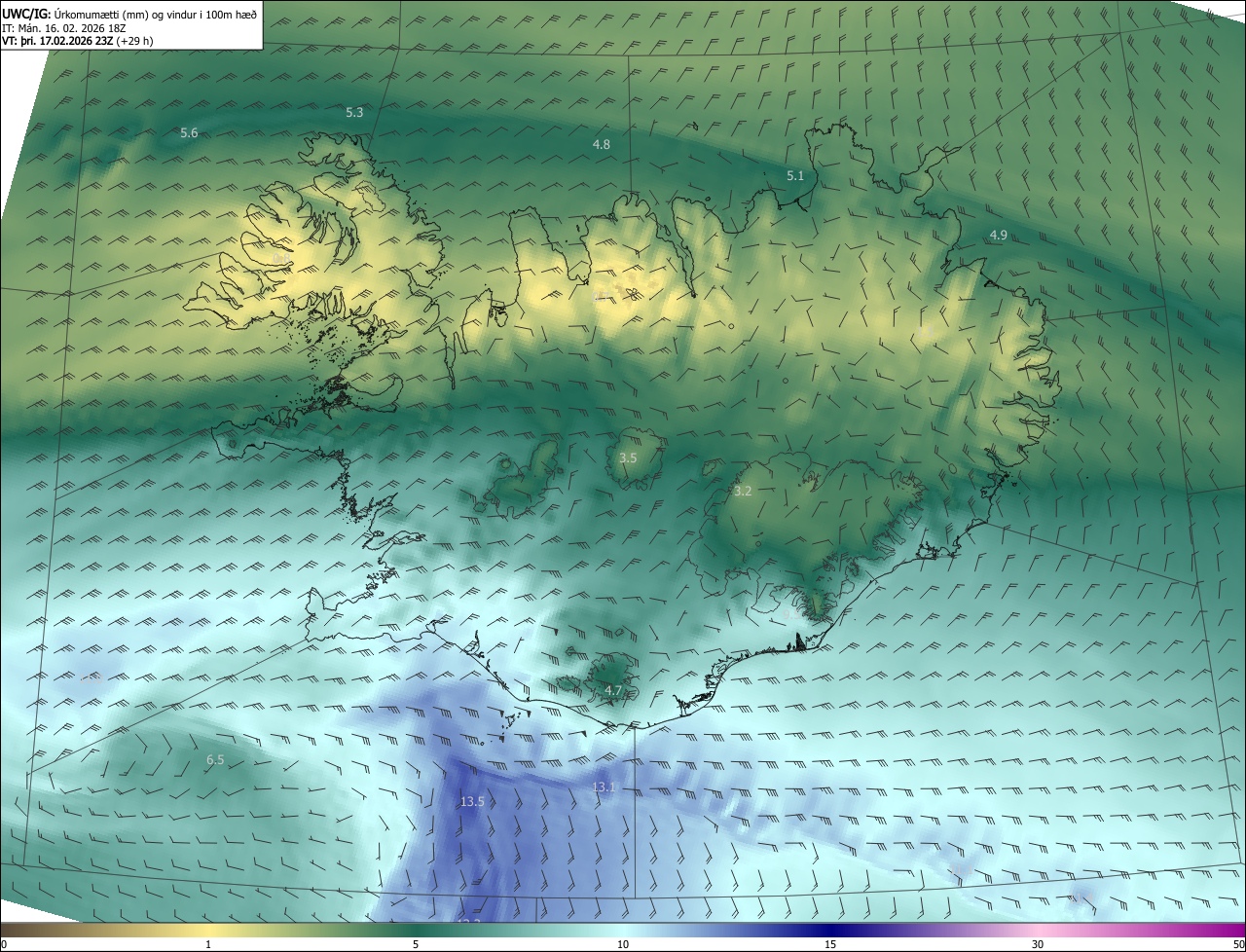Click the color scale tick label "0"

(x=4, y=944)
